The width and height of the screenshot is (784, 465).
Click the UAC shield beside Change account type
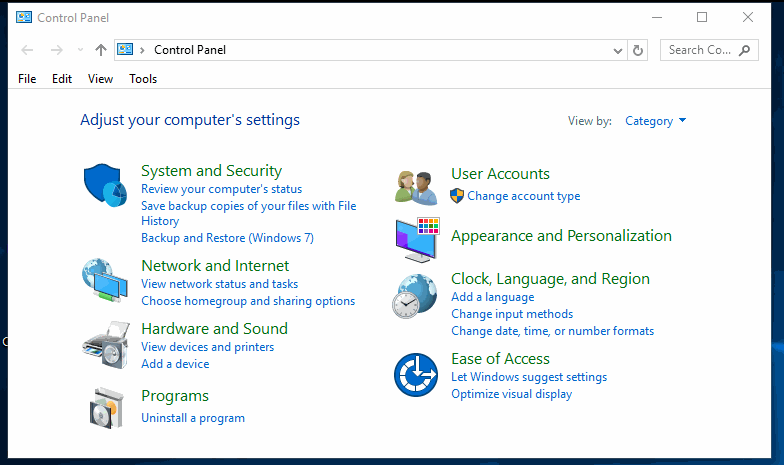coord(457,196)
